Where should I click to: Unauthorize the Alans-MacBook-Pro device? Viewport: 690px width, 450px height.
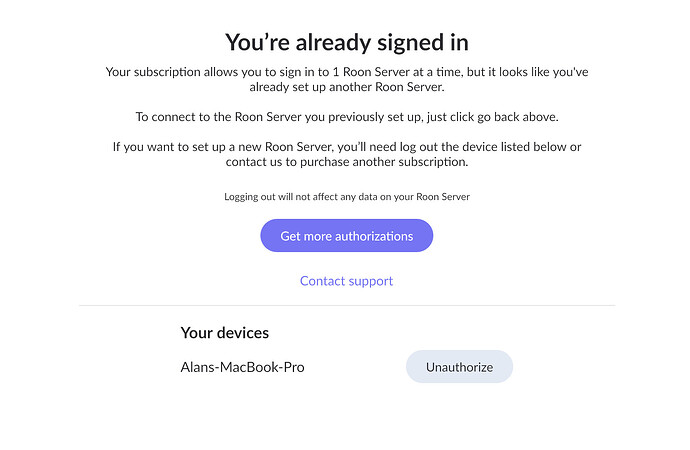pyautogui.click(x=459, y=366)
